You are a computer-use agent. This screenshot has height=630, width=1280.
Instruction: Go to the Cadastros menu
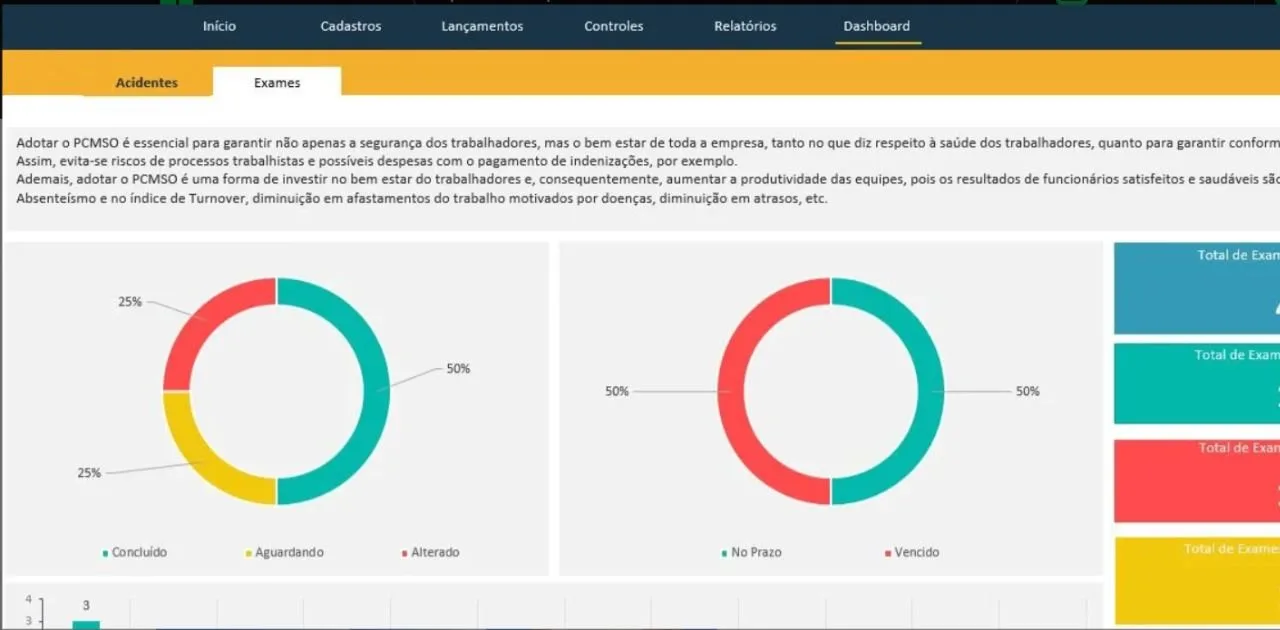click(350, 26)
